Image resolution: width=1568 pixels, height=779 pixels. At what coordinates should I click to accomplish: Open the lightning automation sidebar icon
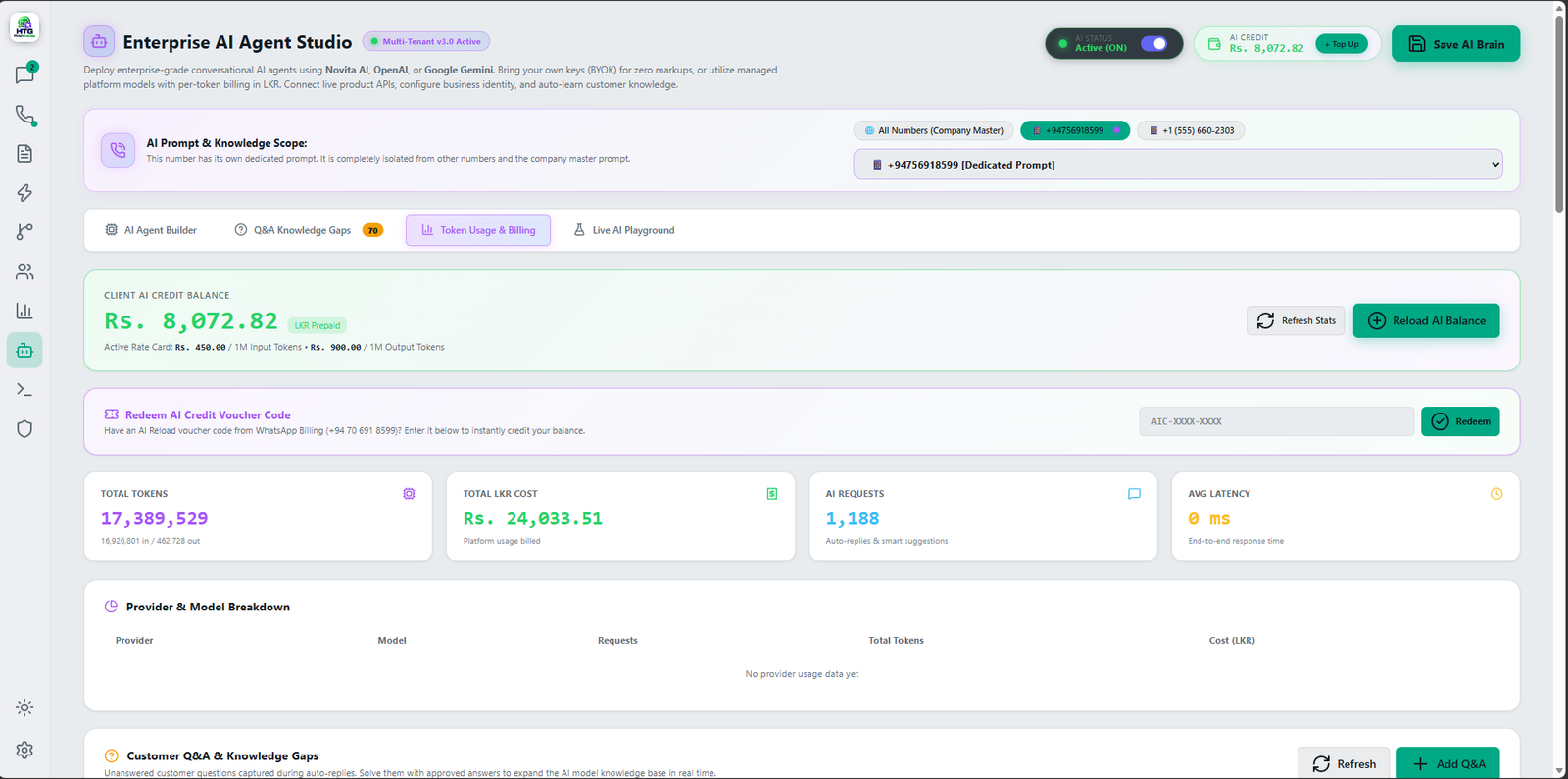tap(24, 193)
